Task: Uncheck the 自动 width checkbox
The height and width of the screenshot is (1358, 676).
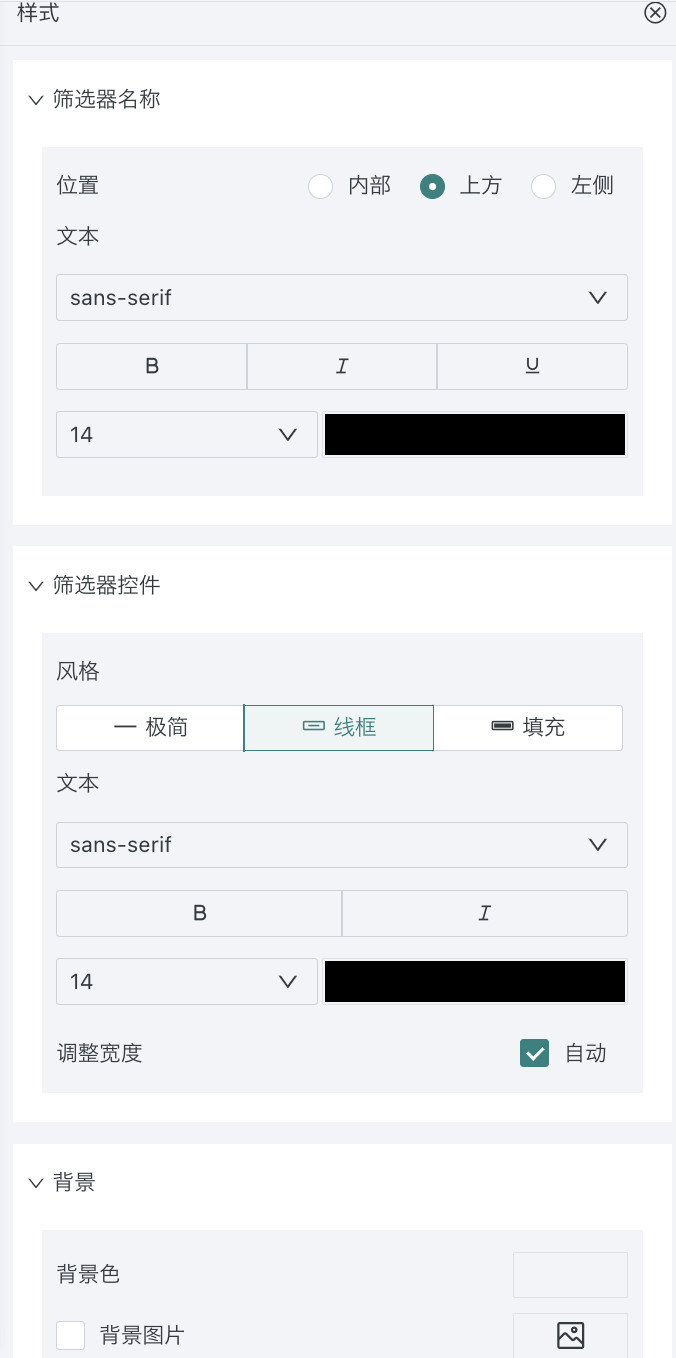Action: [535, 1053]
